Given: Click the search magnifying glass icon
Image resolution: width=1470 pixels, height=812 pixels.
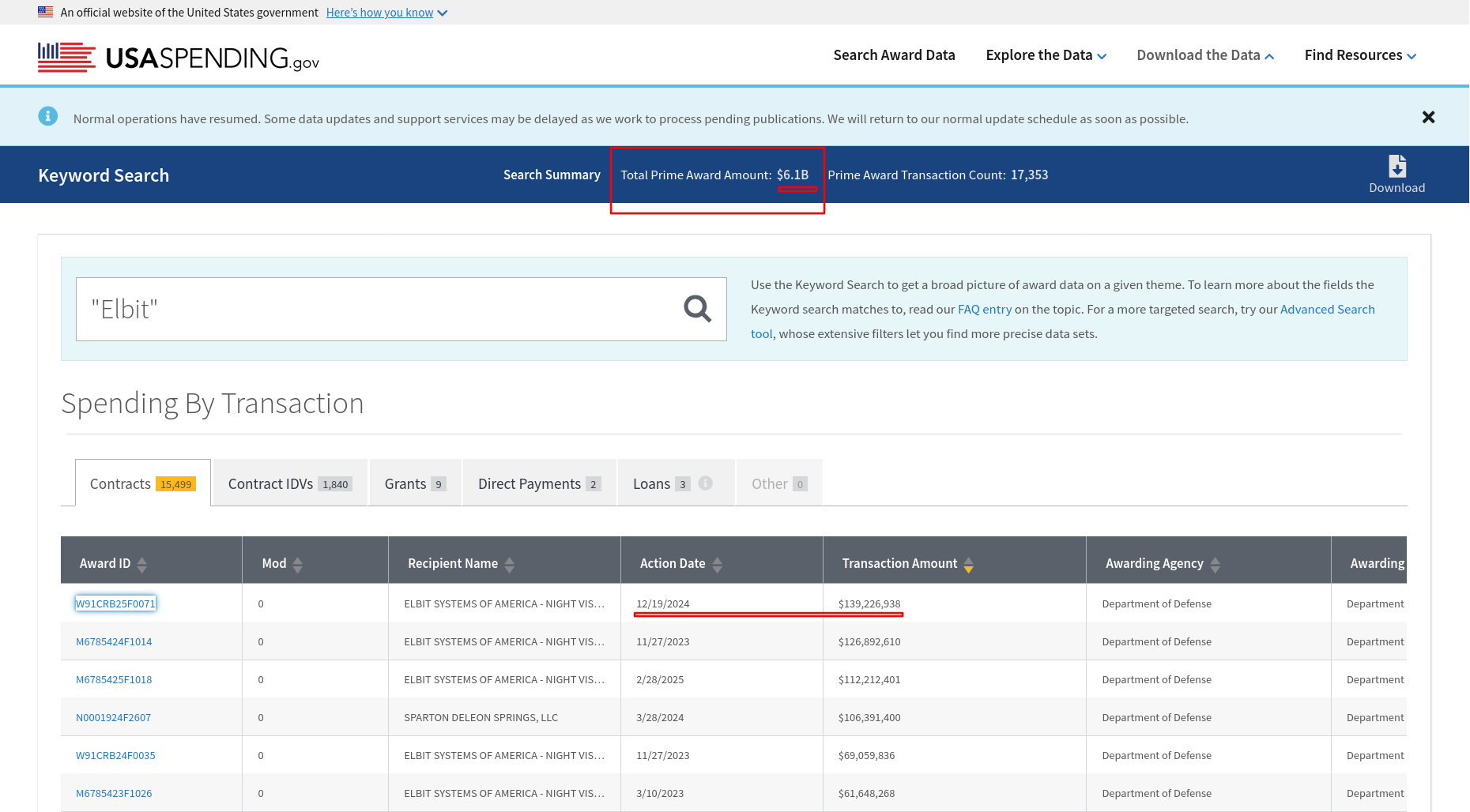Looking at the screenshot, I should click(697, 309).
